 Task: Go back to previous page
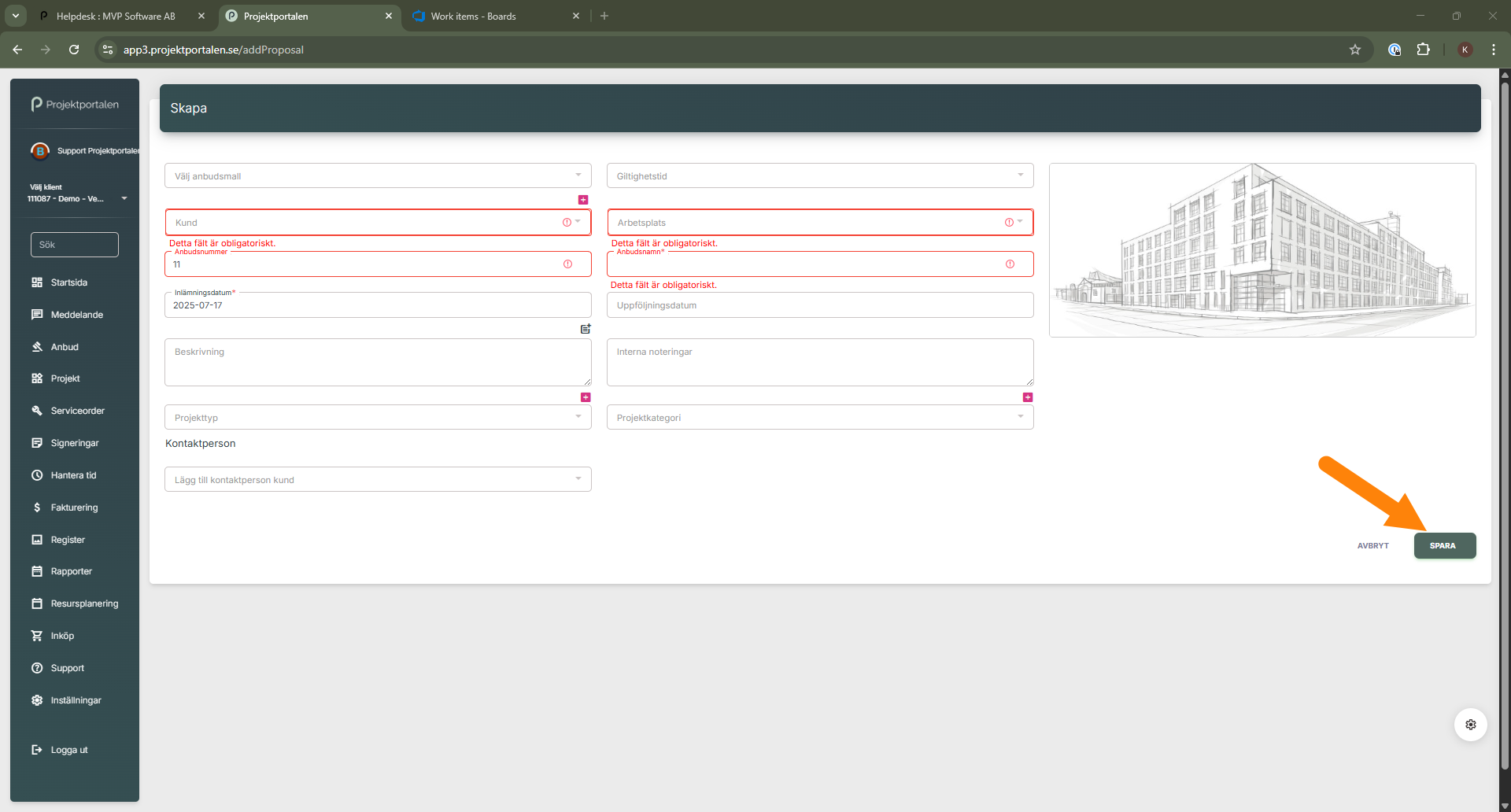tap(17, 50)
